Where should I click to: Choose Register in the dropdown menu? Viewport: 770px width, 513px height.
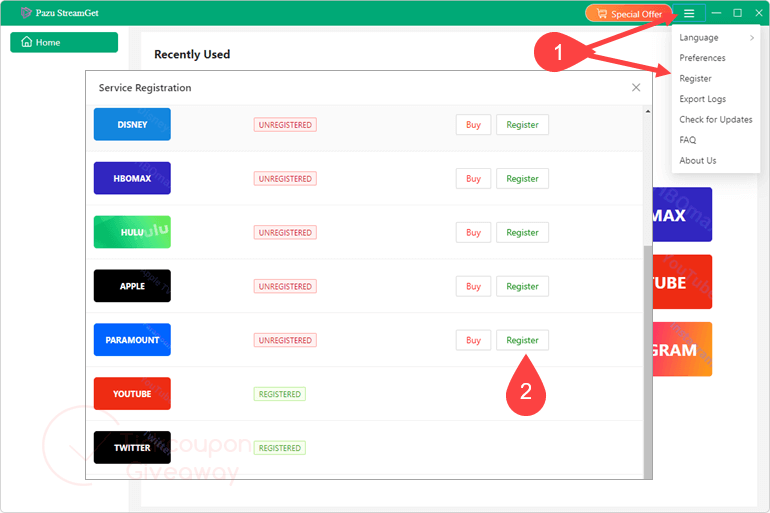click(x=716, y=79)
